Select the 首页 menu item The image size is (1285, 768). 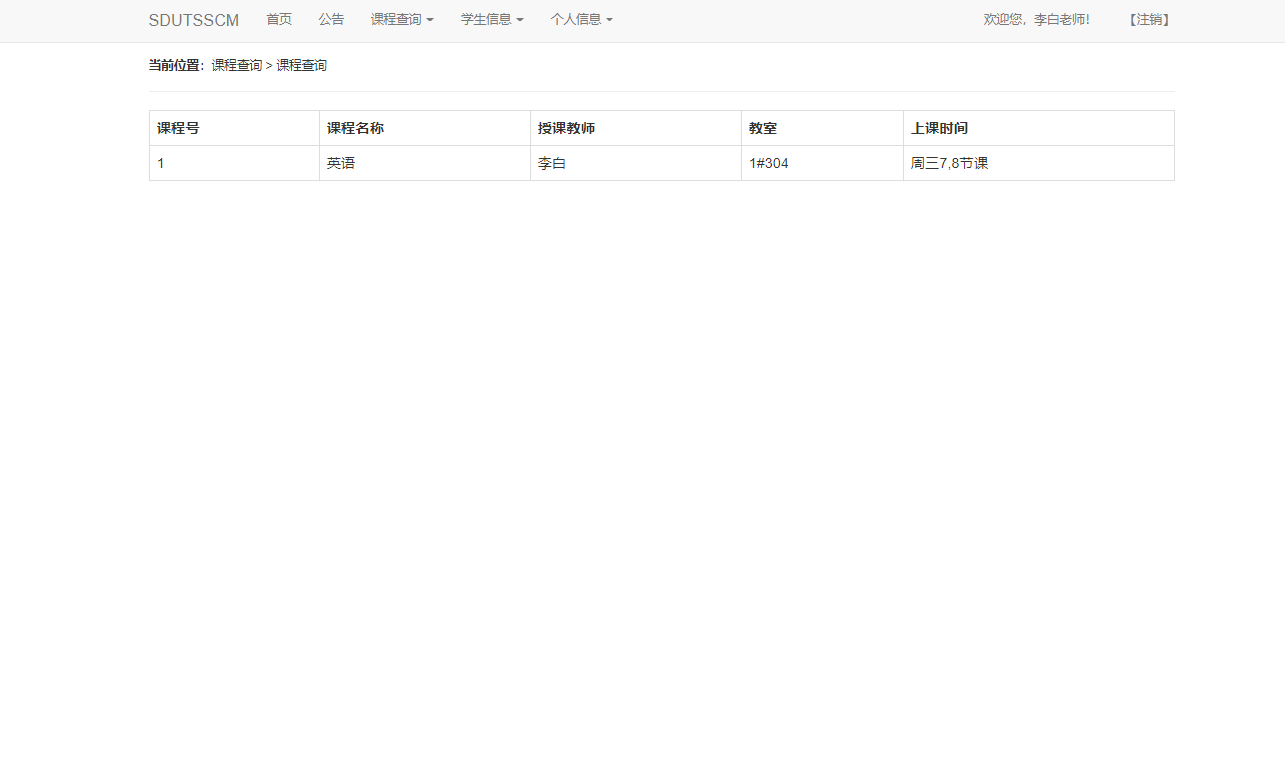point(278,20)
